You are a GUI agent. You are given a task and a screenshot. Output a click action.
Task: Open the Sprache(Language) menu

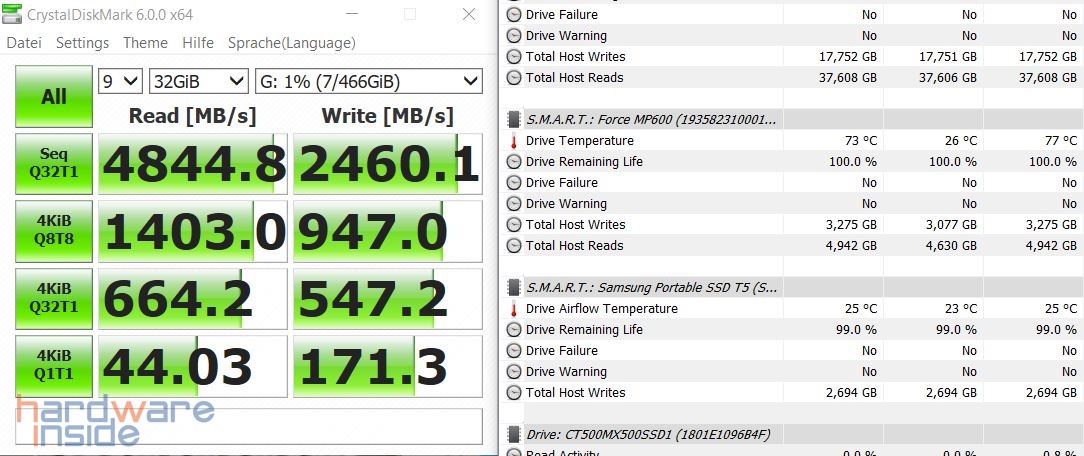(x=291, y=43)
